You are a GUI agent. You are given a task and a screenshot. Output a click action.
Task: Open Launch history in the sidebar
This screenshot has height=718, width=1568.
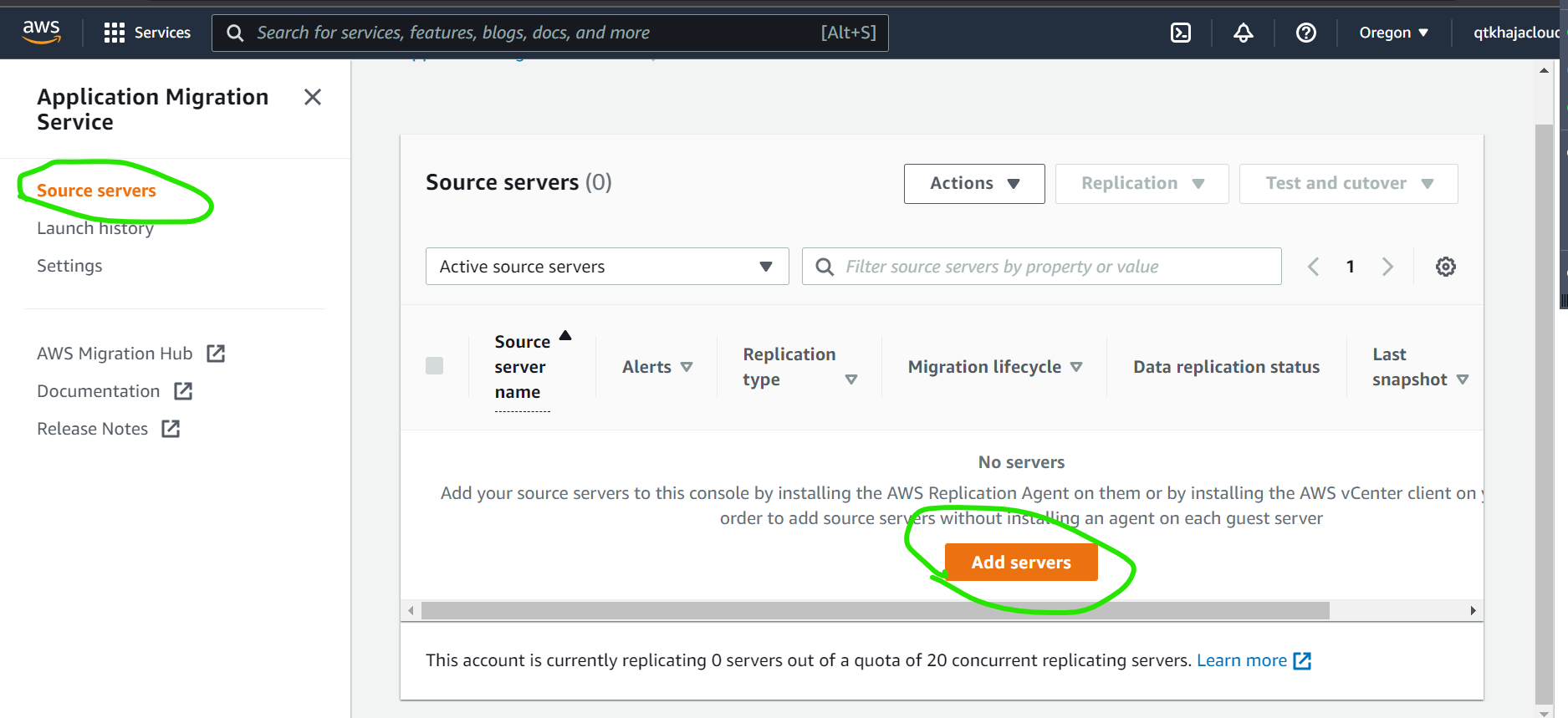pyautogui.click(x=95, y=228)
